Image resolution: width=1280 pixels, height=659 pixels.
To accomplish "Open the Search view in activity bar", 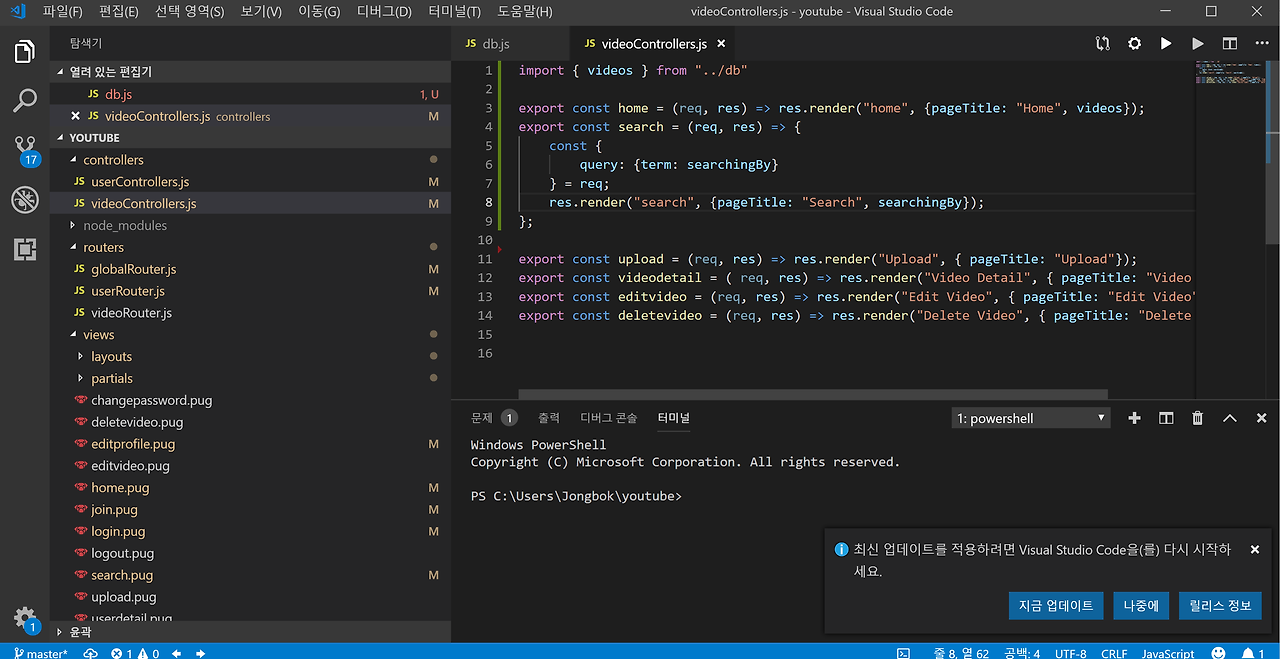I will coord(25,100).
